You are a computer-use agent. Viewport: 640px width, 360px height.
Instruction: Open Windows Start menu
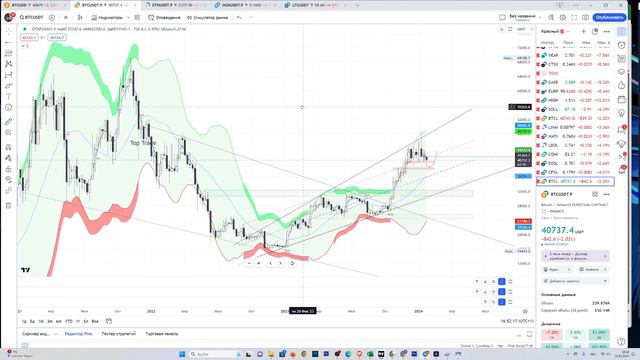click(182, 354)
